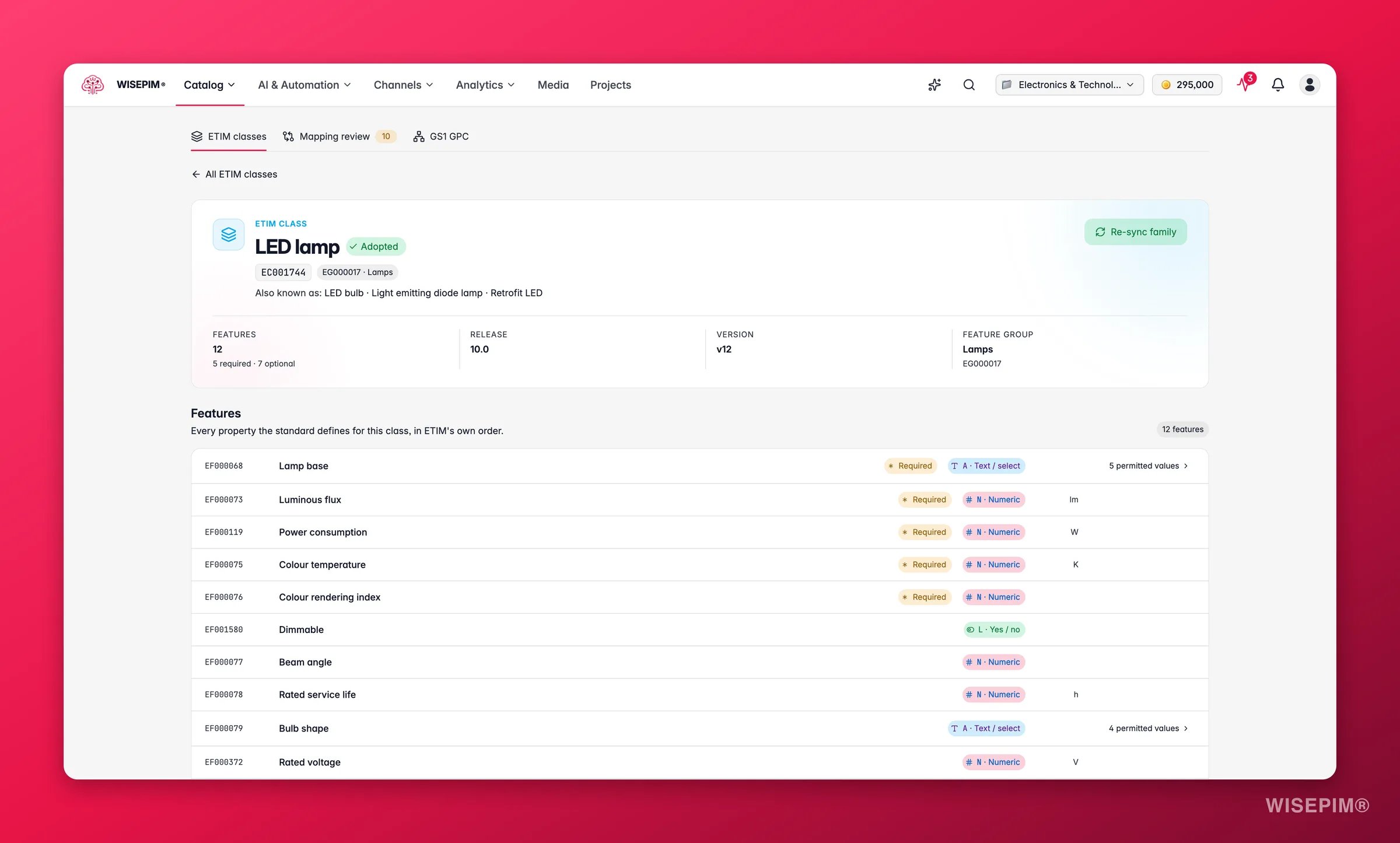
Task: Click the back arrow before All ETIM classes
Action: click(196, 174)
